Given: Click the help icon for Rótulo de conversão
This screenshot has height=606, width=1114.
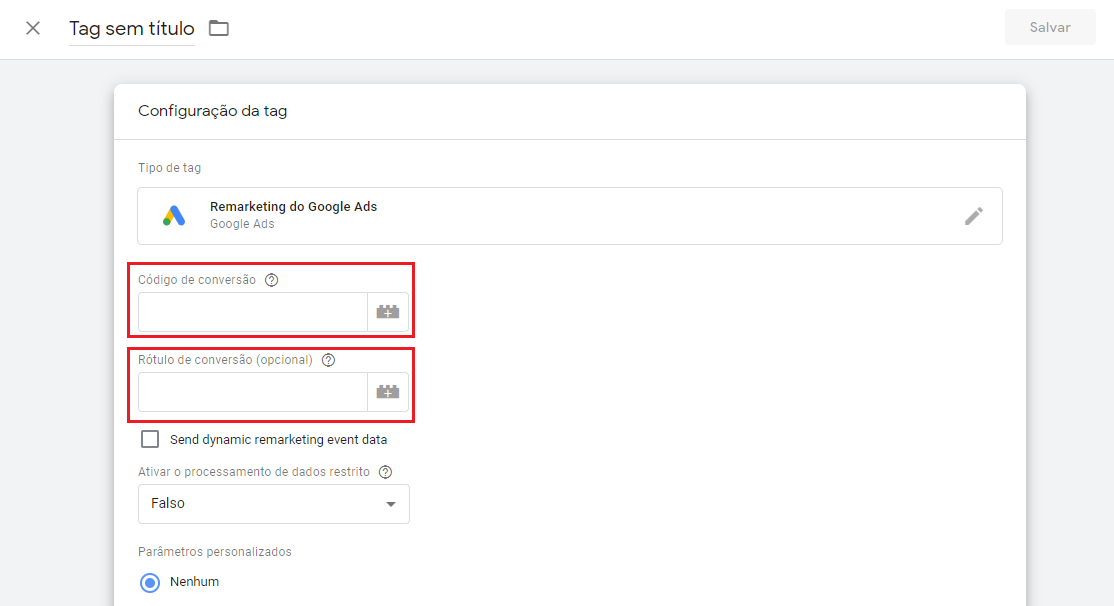Looking at the screenshot, I should coord(328,360).
